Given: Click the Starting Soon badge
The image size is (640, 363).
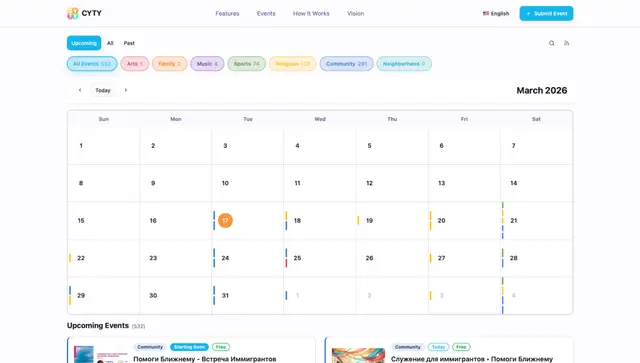Looking at the screenshot, I should (x=189, y=347).
